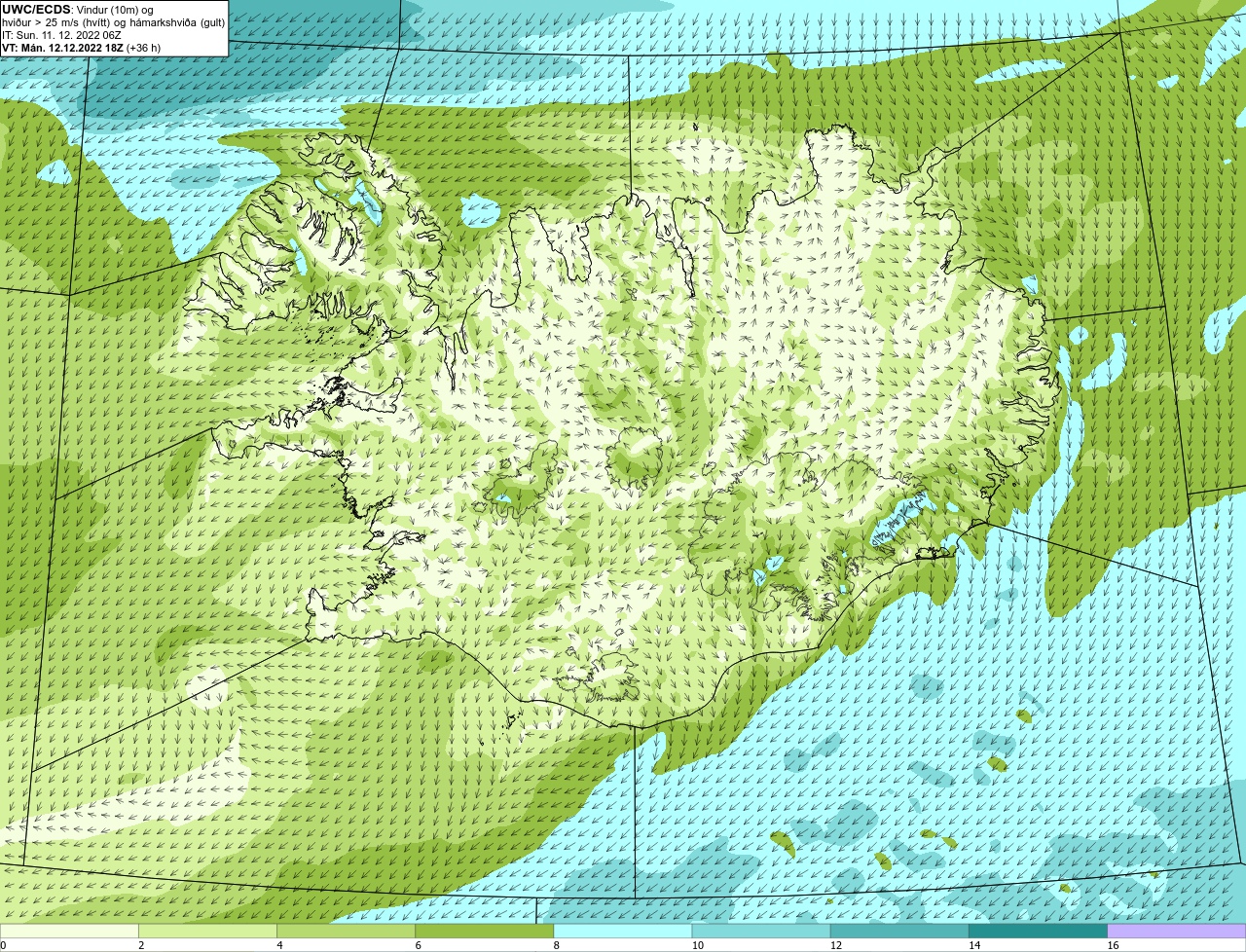Click the 4–6 m/s green legend segment

point(347,932)
